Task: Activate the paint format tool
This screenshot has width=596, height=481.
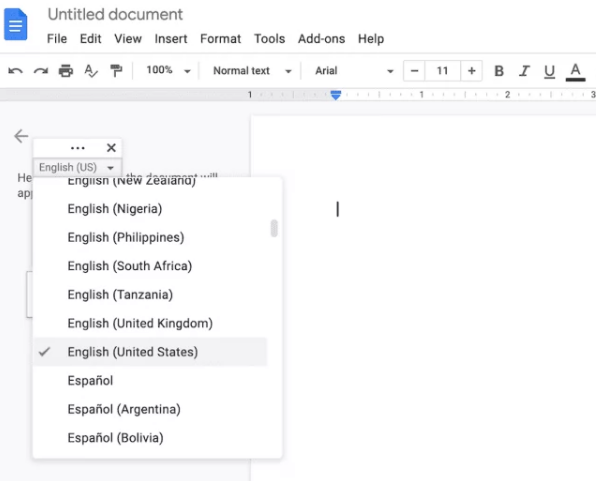Action: tap(116, 71)
